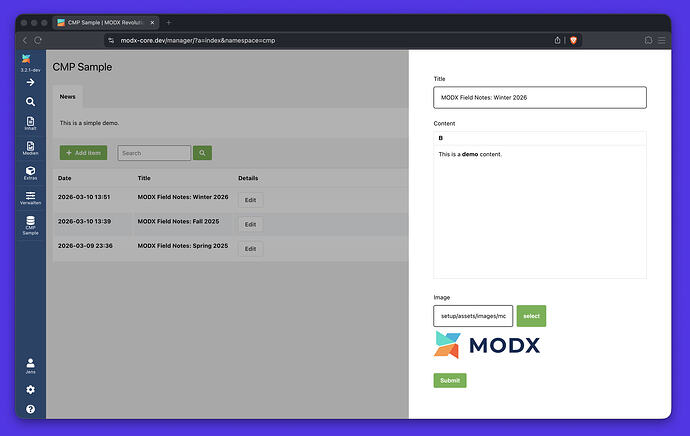Open the Inhalt menu in the sidebar
Viewport: 690px width, 436px height.
pos(30,124)
